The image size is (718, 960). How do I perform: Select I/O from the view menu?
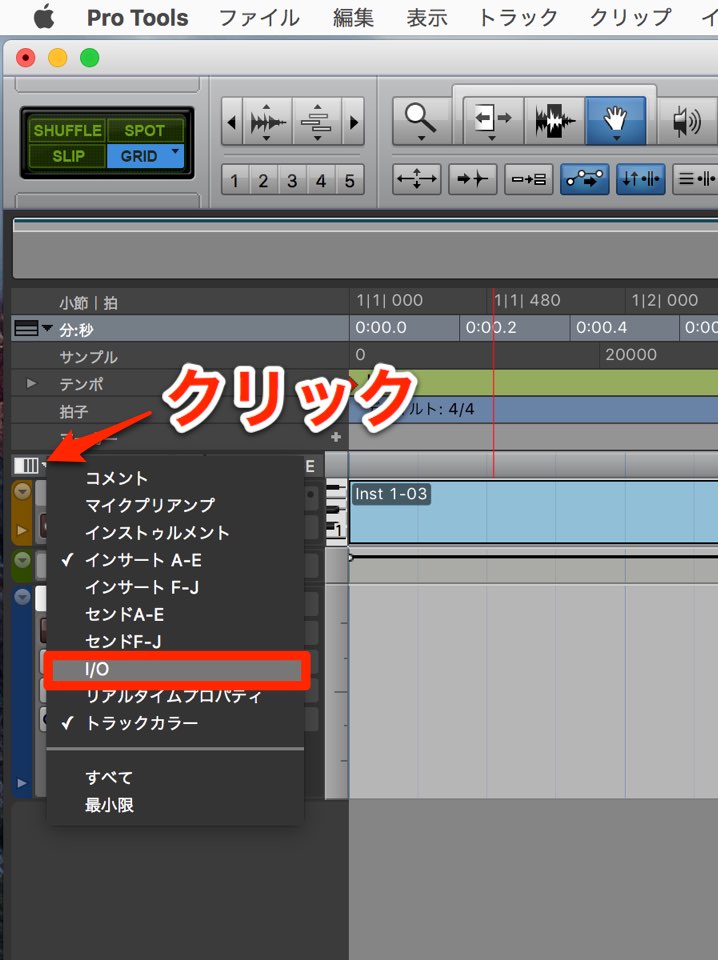click(x=176, y=669)
